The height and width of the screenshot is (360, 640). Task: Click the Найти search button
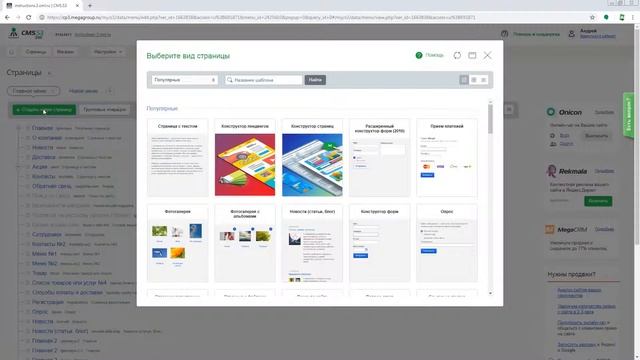[x=315, y=80]
